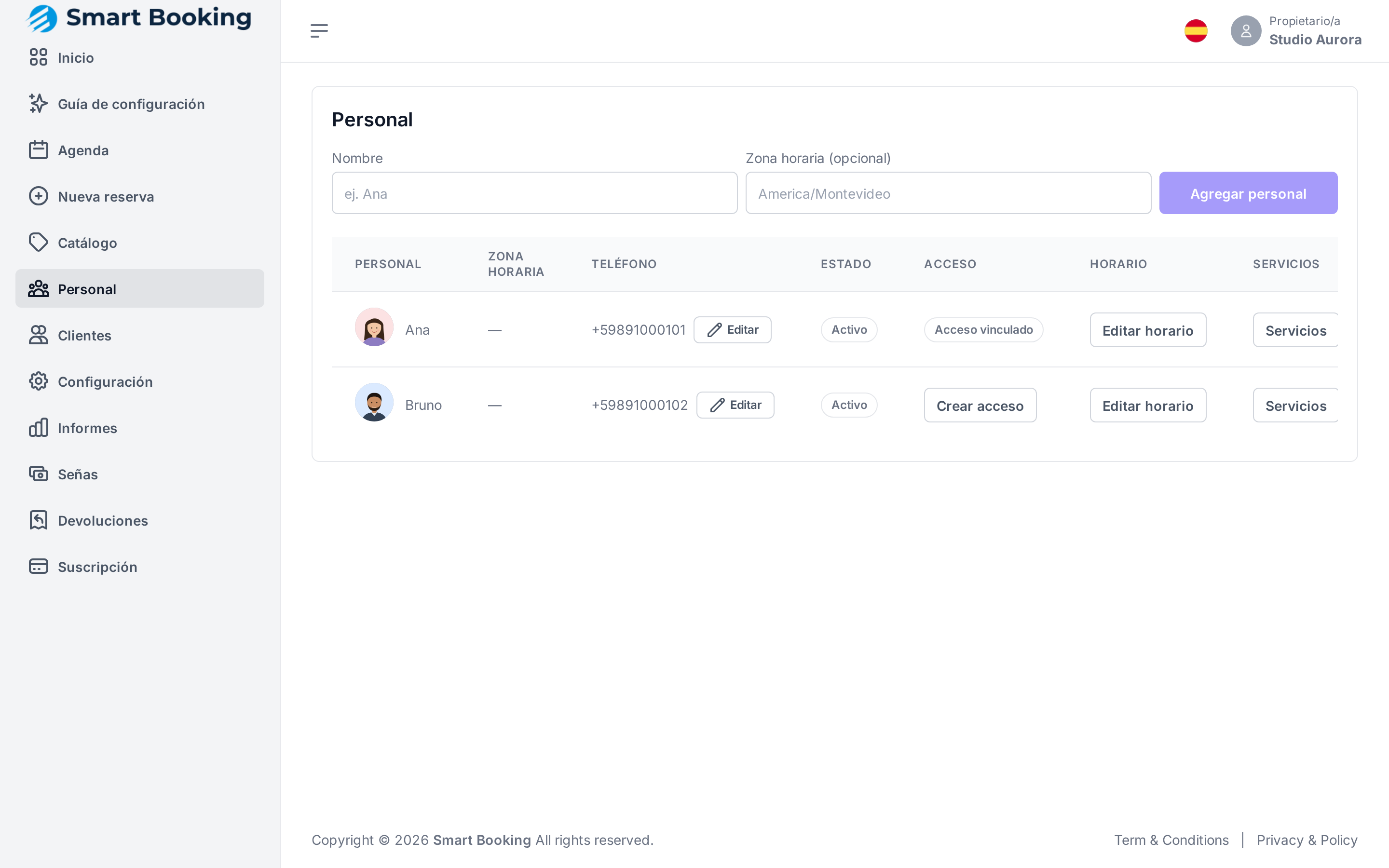Click the Zona horaria input field
Viewport: 1389px width, 868px height.
pos(948,193)
